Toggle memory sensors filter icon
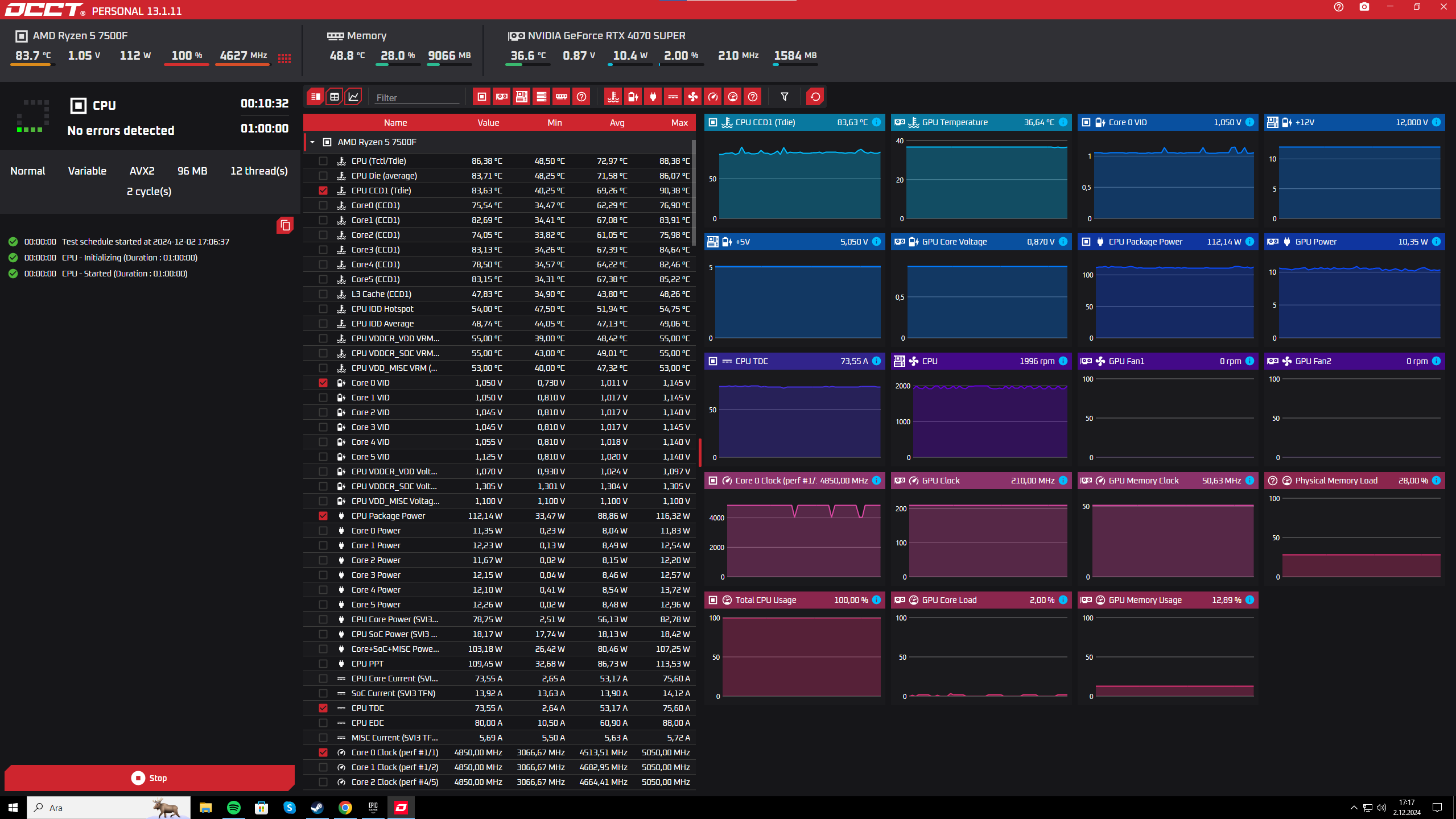1456x819 pixels. [x=562, y=97]
